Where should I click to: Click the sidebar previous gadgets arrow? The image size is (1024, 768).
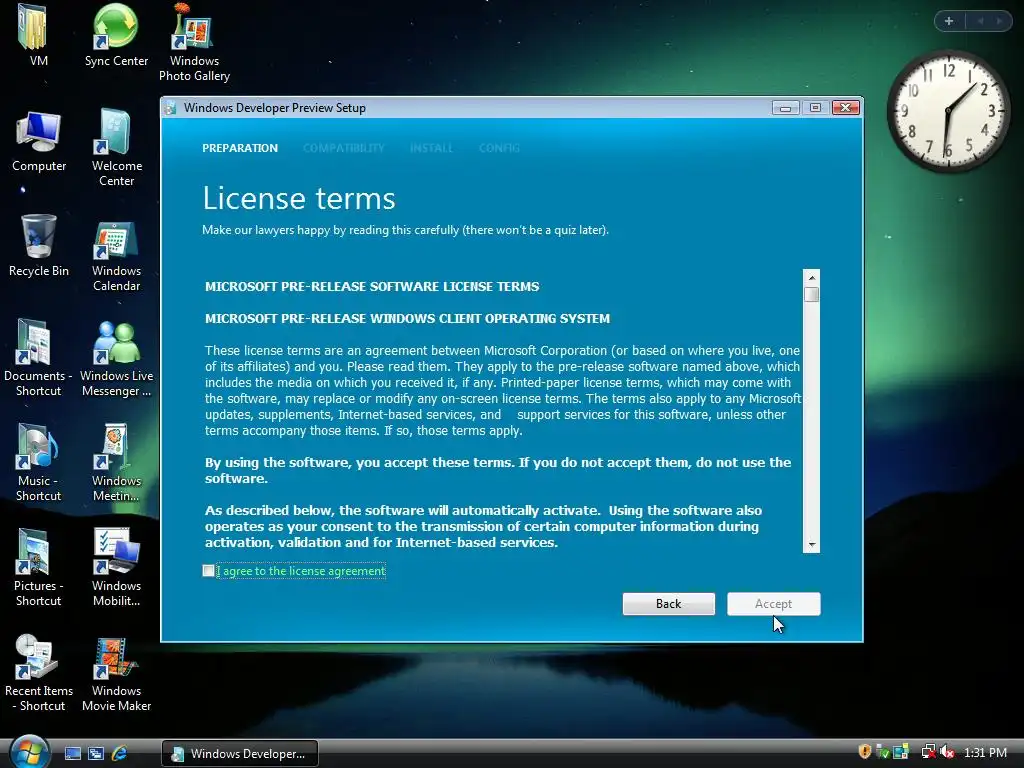(980, 21)
